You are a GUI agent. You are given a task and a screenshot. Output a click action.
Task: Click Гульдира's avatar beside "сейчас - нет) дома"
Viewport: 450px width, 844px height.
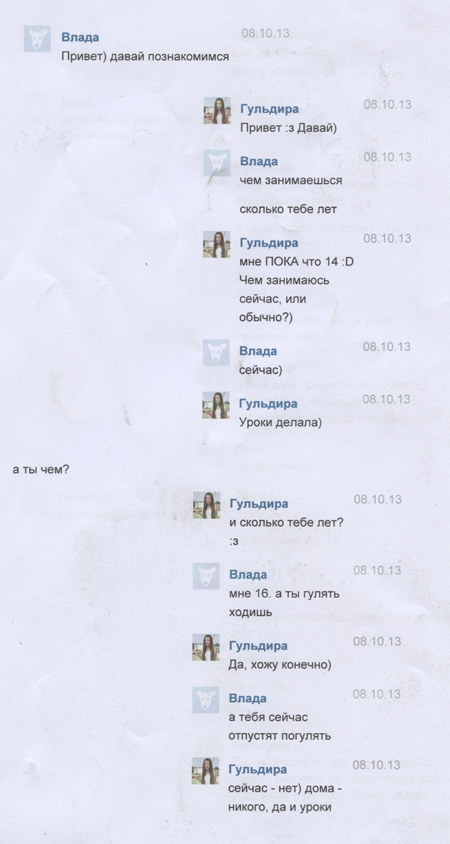[206, 771]
